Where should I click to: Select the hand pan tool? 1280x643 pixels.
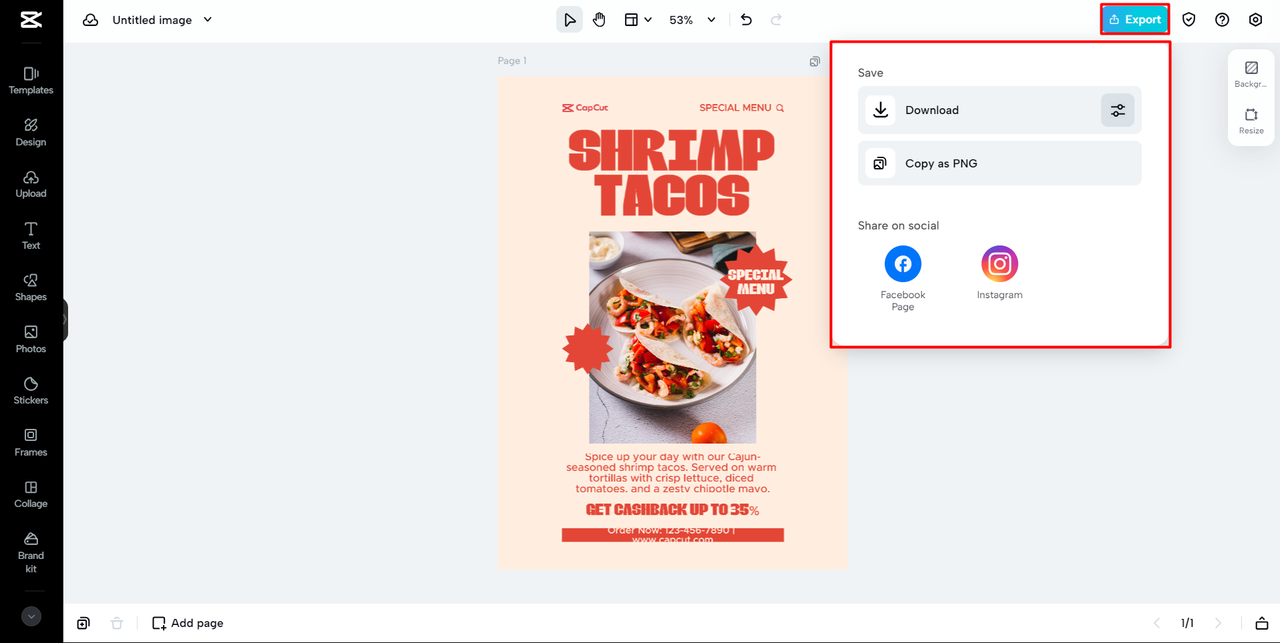[599, 20]
